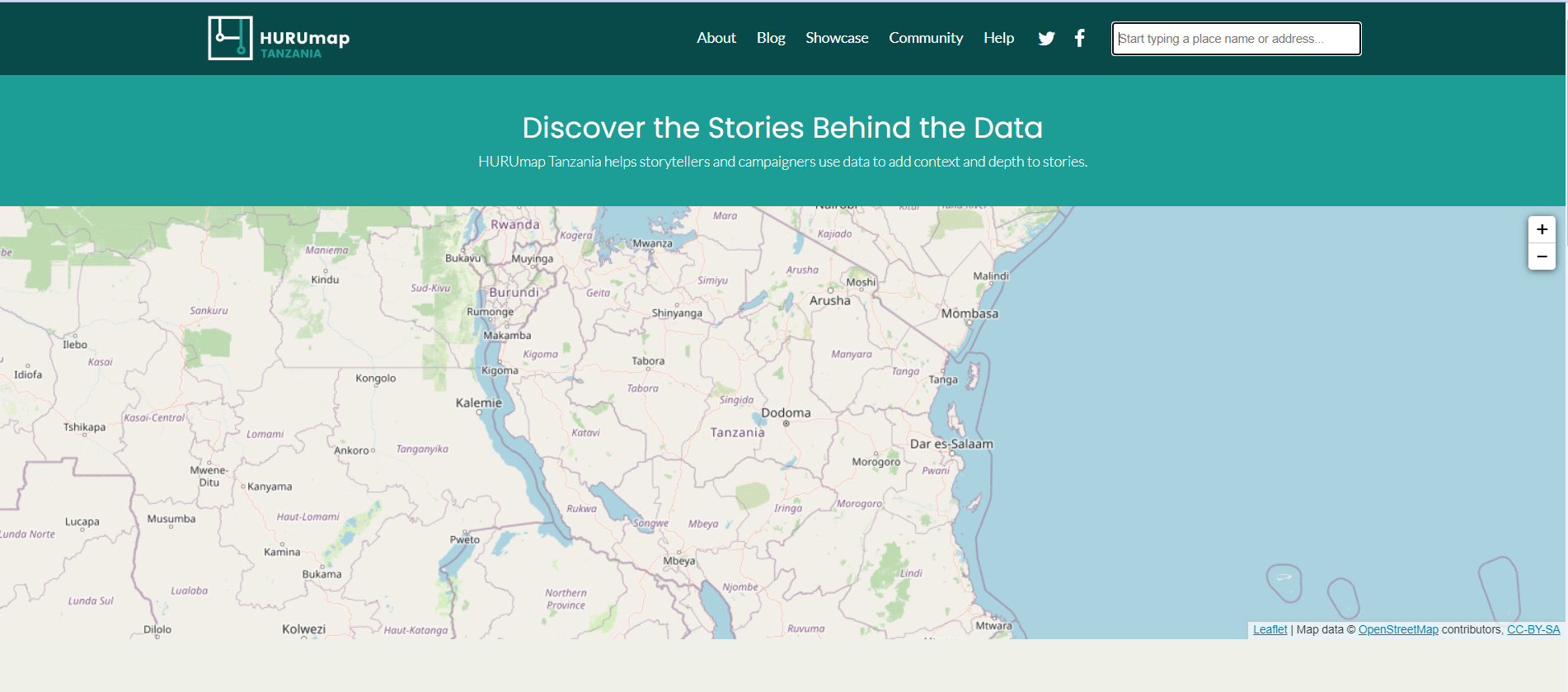This screenshot has height=692, width=1568.
Task: Open the Twitter icon link
Action: 1046,38
